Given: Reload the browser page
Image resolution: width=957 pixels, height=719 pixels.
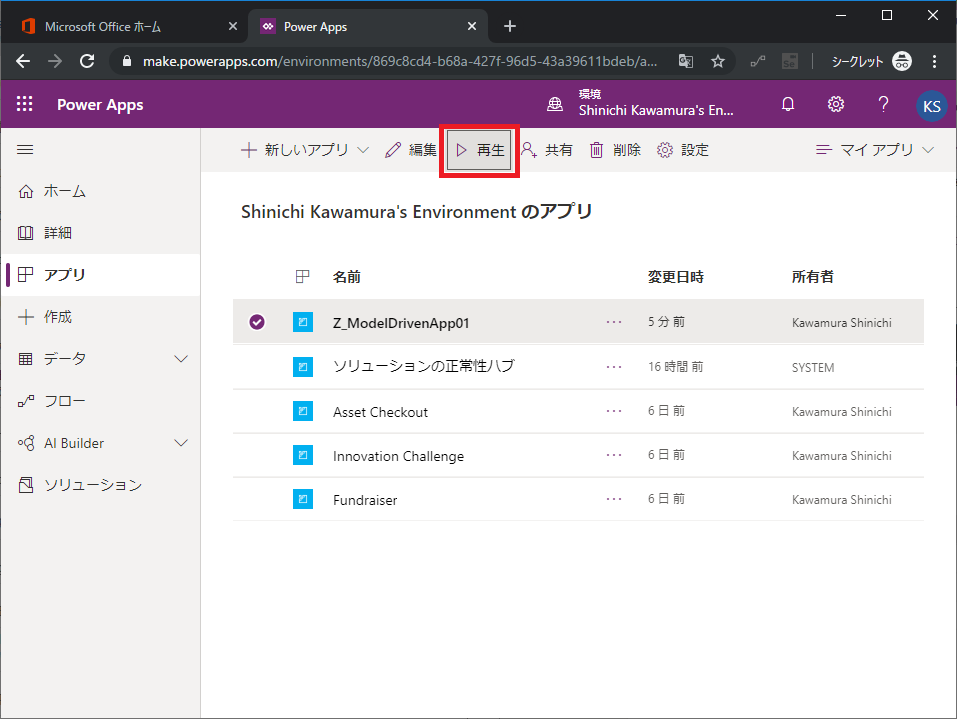Looking at the screenshot, I should (87, 61).
